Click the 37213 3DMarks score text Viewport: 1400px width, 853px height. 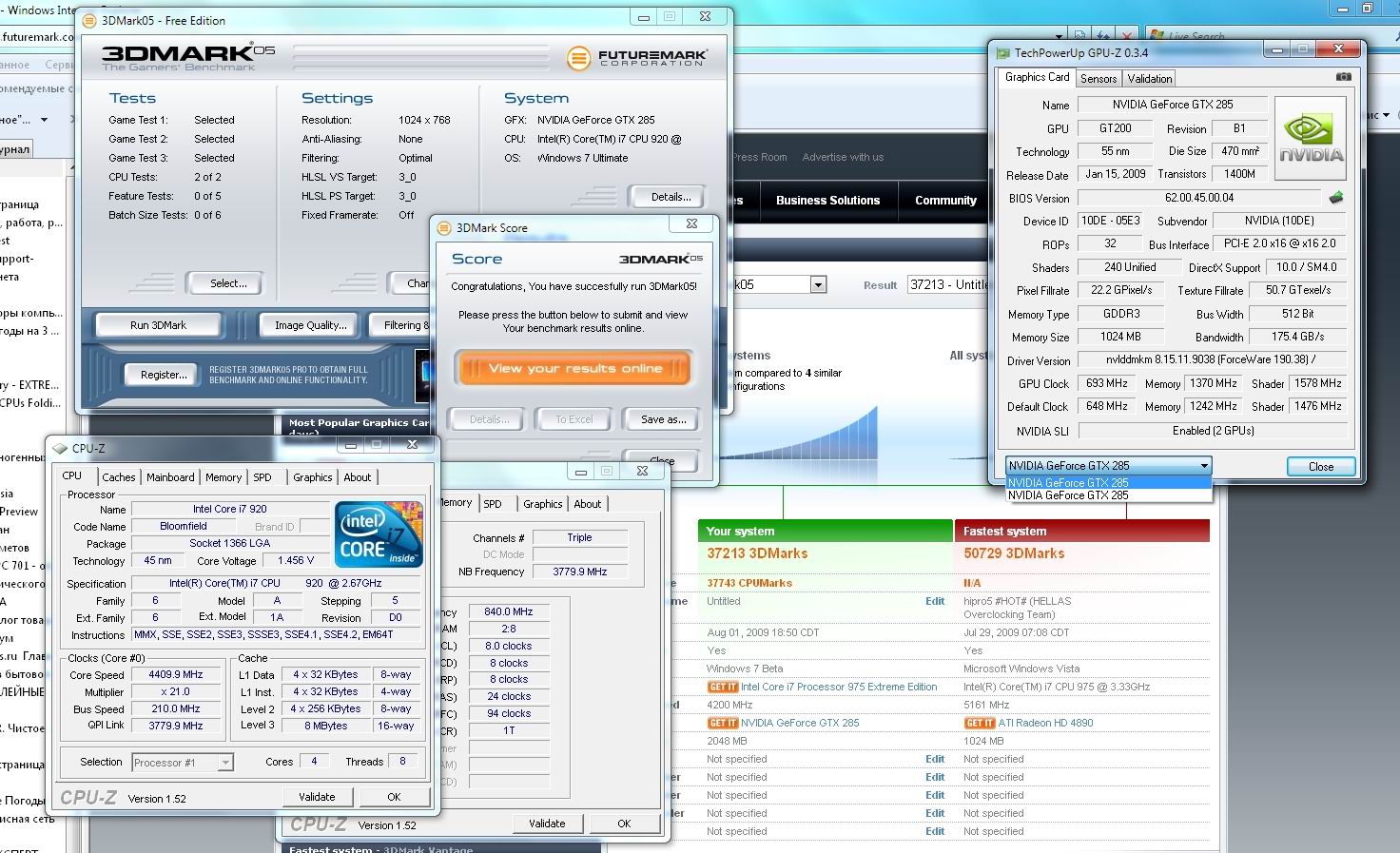point(757,553)
